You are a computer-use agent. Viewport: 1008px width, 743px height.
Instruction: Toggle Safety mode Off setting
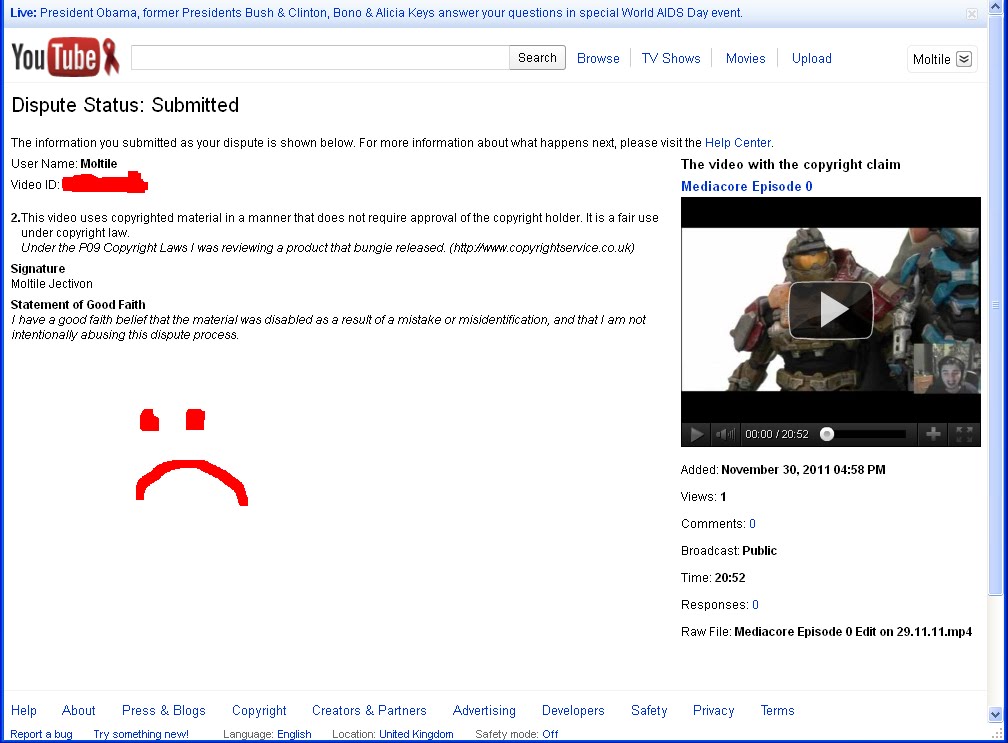pos(550,734)
